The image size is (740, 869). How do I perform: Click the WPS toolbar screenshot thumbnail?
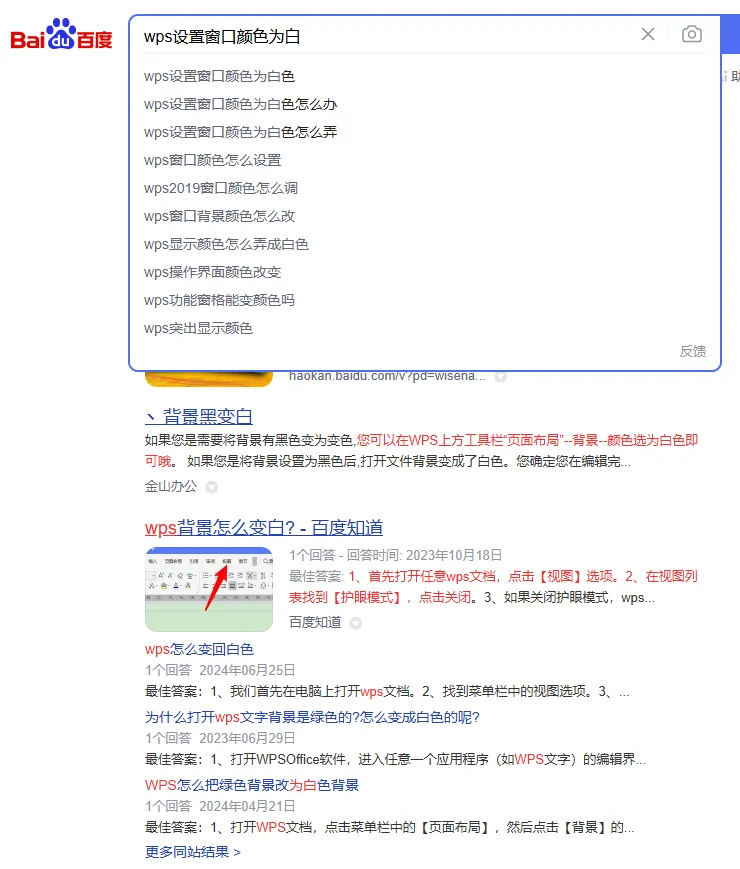208,589
